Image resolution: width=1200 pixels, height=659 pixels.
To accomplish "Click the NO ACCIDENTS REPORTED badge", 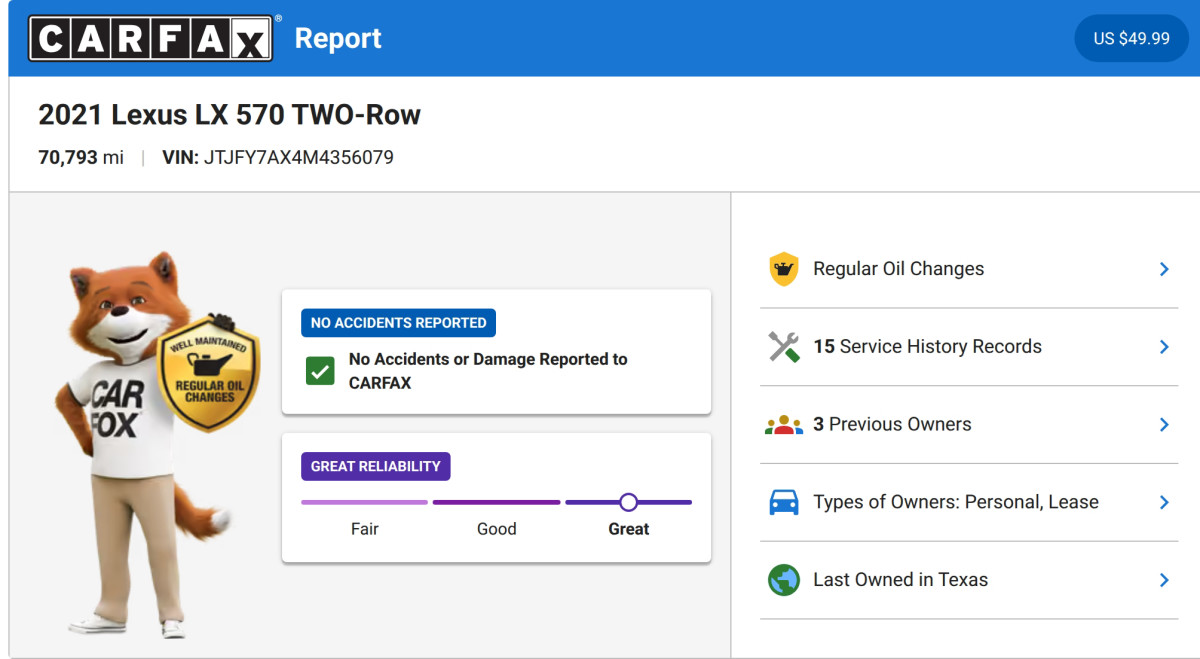I will pyautogui.click(x=398, y=323).
